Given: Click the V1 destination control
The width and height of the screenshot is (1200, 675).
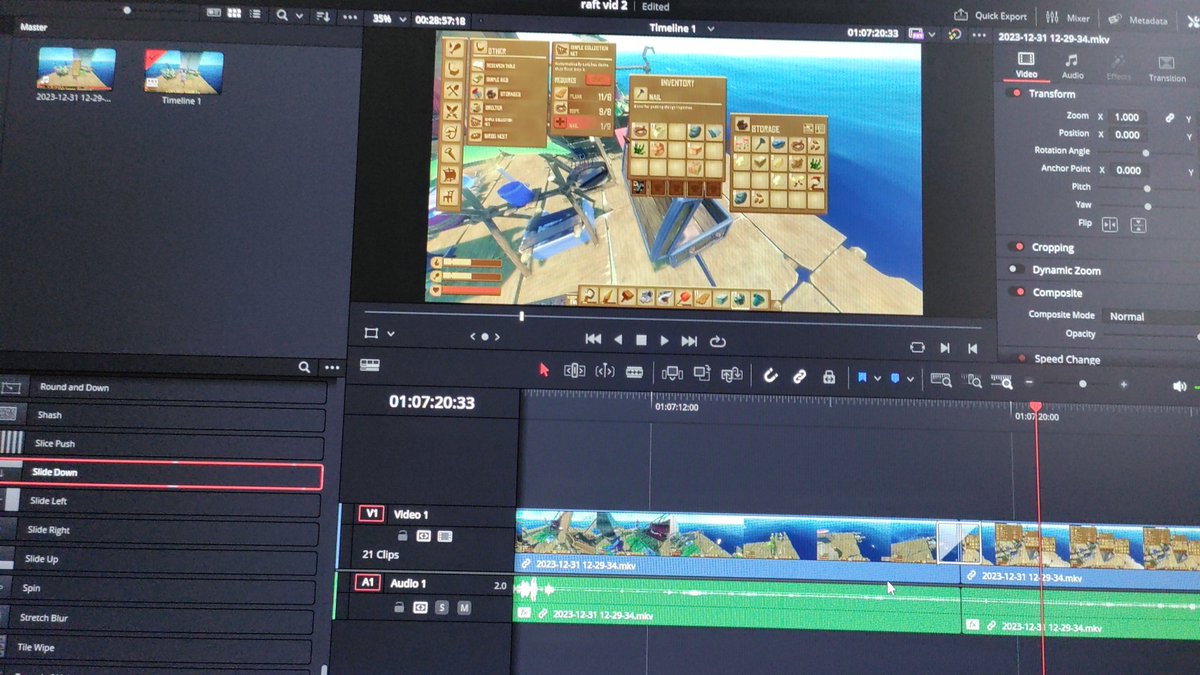Looking at the screenshot, I should [372, 514].
